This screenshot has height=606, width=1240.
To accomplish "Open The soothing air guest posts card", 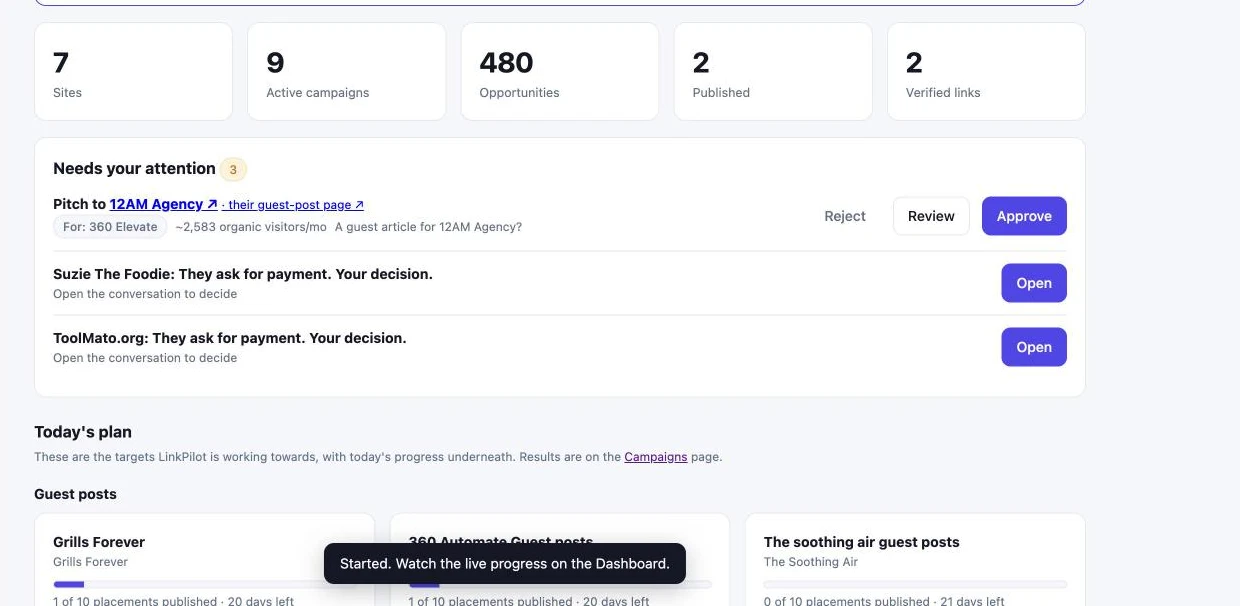I will [x=915, y=560].
